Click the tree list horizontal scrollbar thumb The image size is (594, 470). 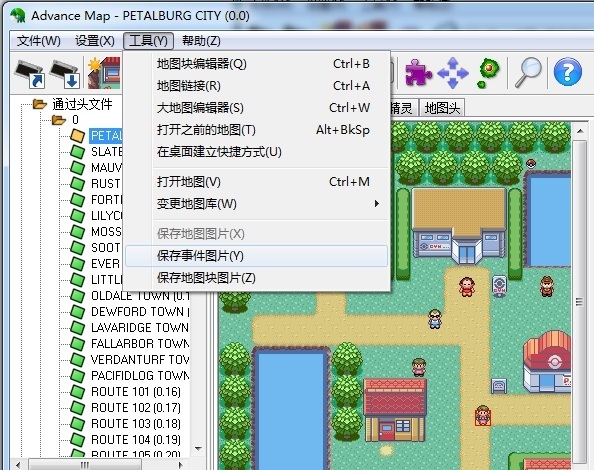tap(85, 464)
